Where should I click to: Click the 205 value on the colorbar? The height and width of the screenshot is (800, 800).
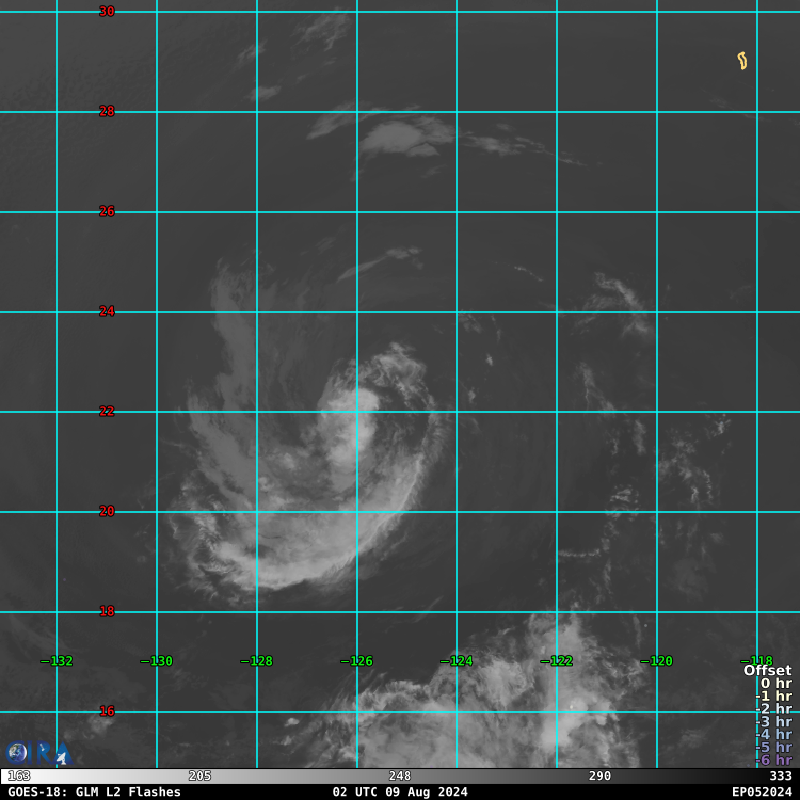(200, 776)
